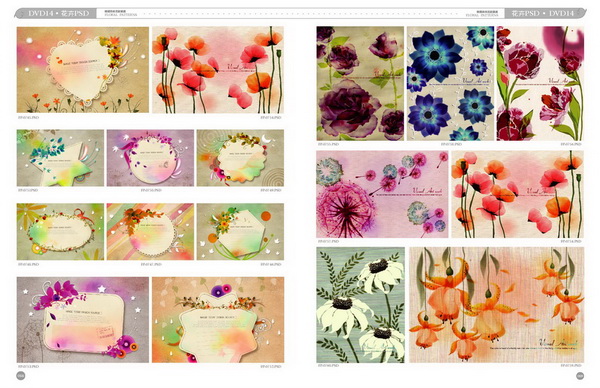Choose the scalloped frame with crescent moon

[240, 158]
